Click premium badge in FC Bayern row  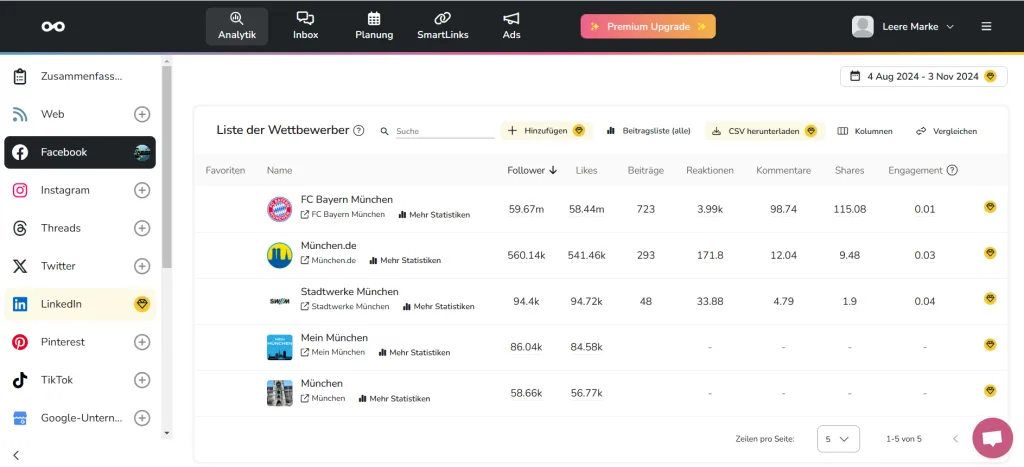point(990,207)
